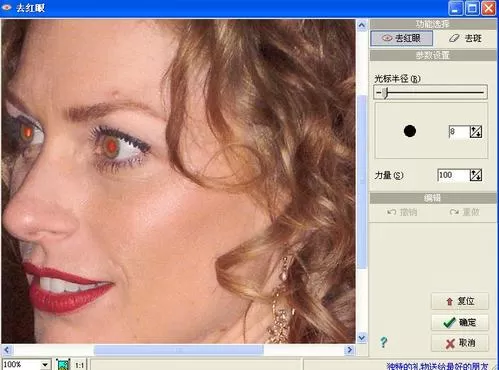
Task: Click the red pupil of the left-edge eye
Action: pos(28,132)
